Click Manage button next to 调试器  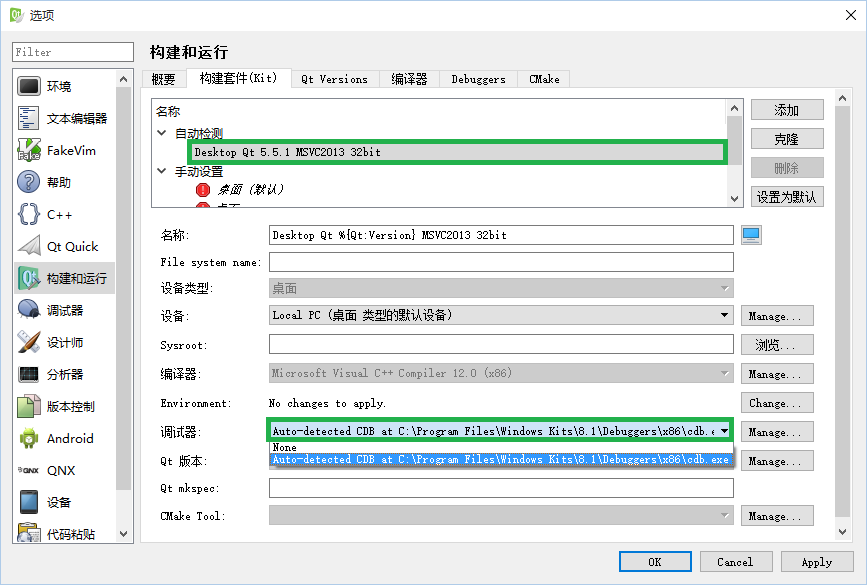click(777, 431)
